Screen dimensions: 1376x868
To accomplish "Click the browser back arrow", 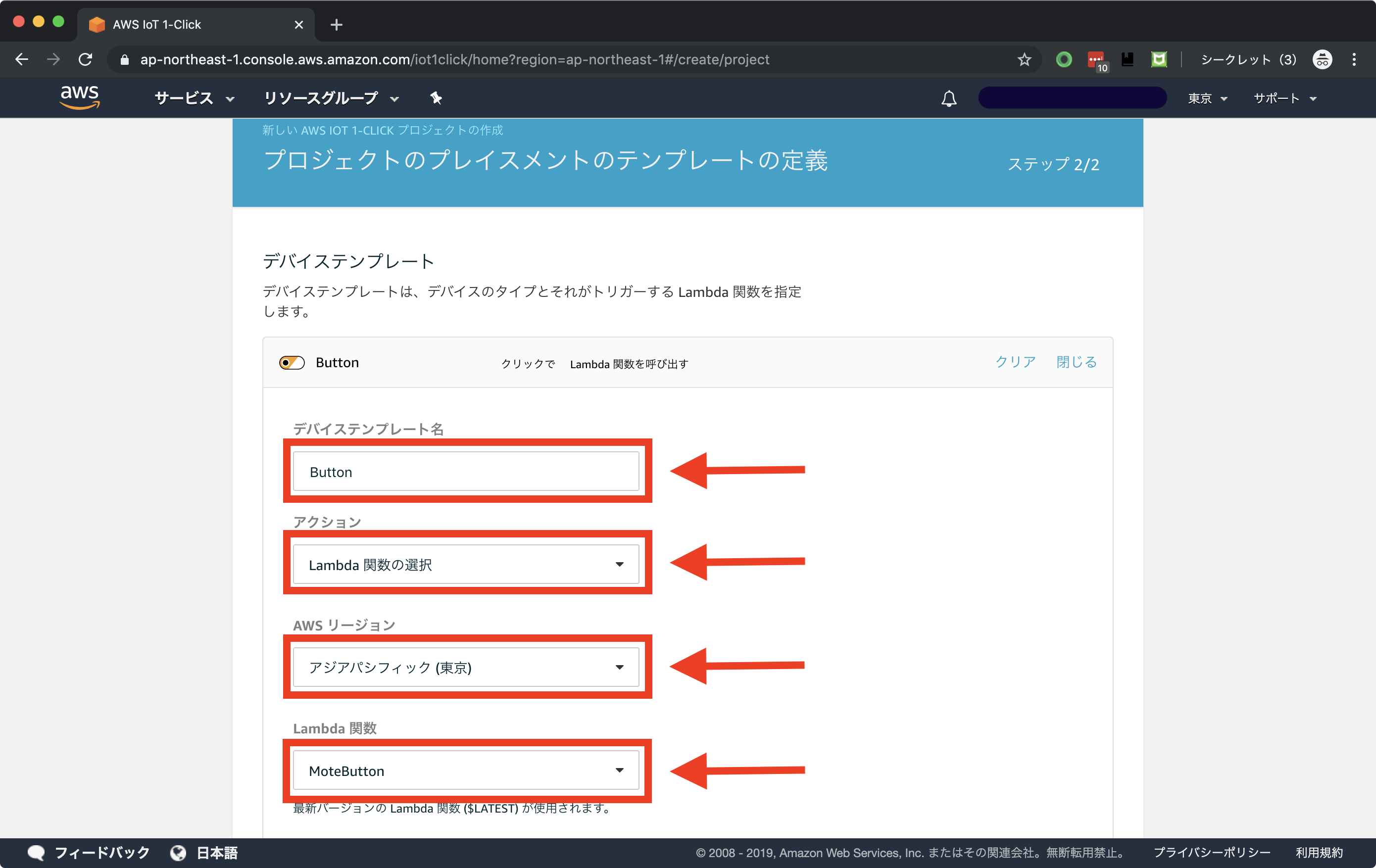I will tap(22, 59).
